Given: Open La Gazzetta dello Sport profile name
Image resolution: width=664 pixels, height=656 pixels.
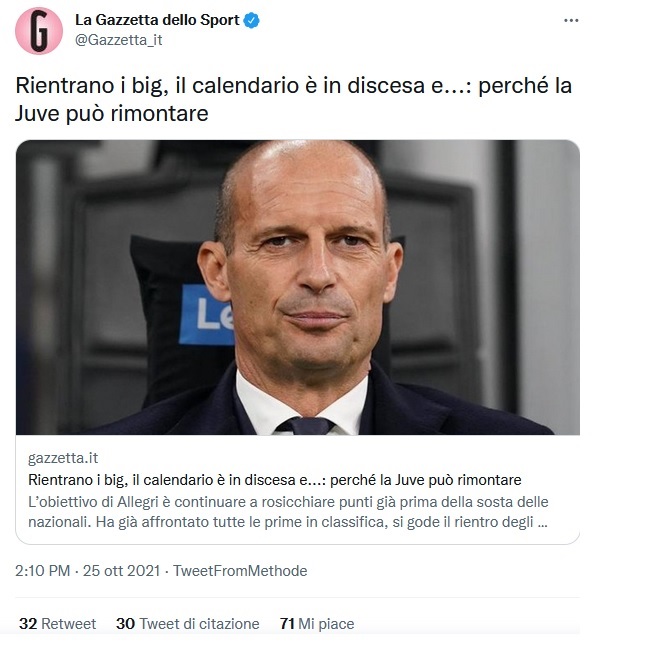Looking at the screenshot, I should point(157,20).
